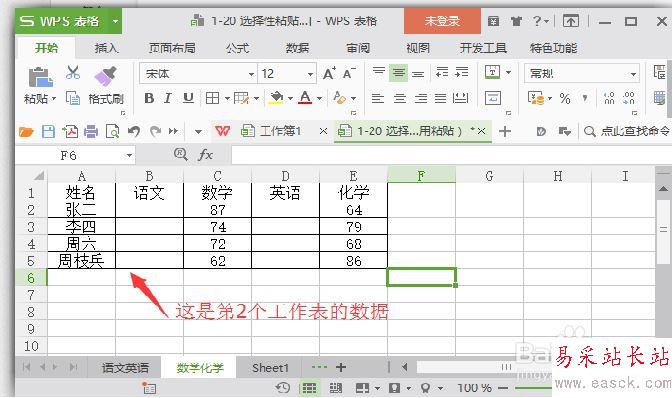Switch to the Sheet1 sheet tab
This screenshot has width=672, height=398.
(x=270, y=368)
